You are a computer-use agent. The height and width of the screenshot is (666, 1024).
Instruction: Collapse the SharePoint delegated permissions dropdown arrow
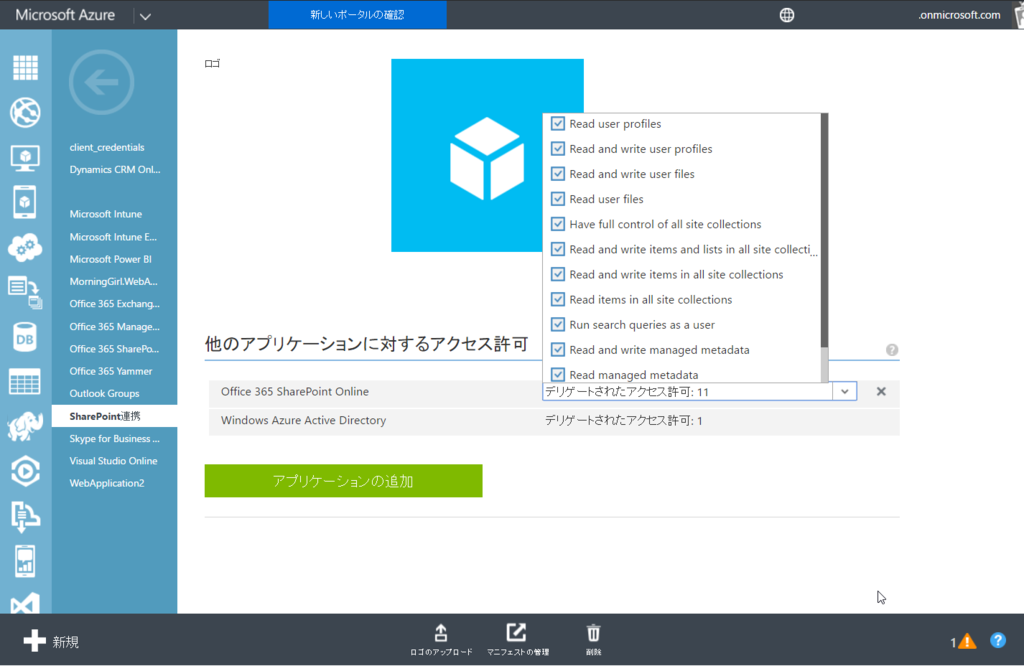click(x=844, y=391)
